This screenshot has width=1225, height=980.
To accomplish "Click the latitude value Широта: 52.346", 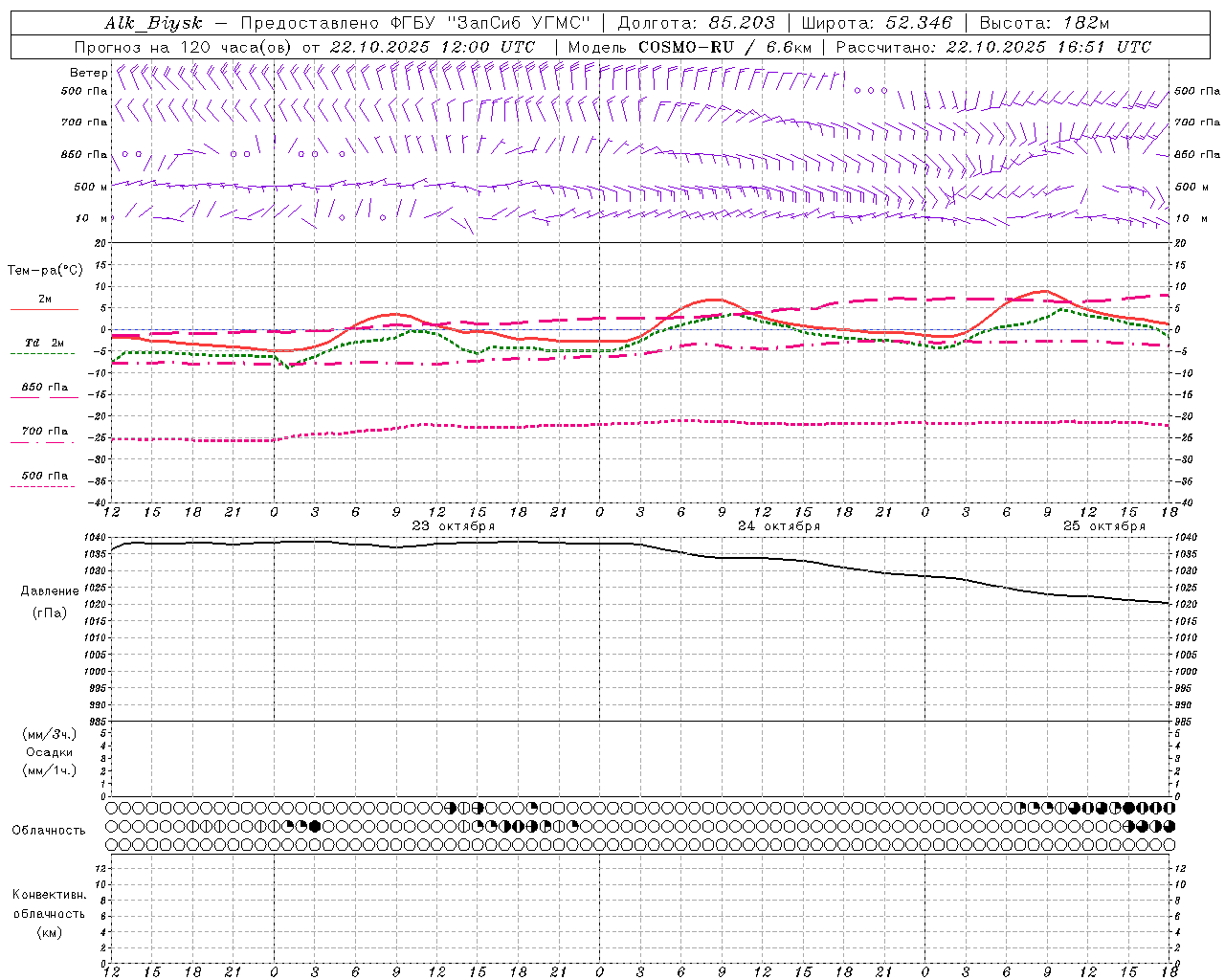I will pos(877,23).
